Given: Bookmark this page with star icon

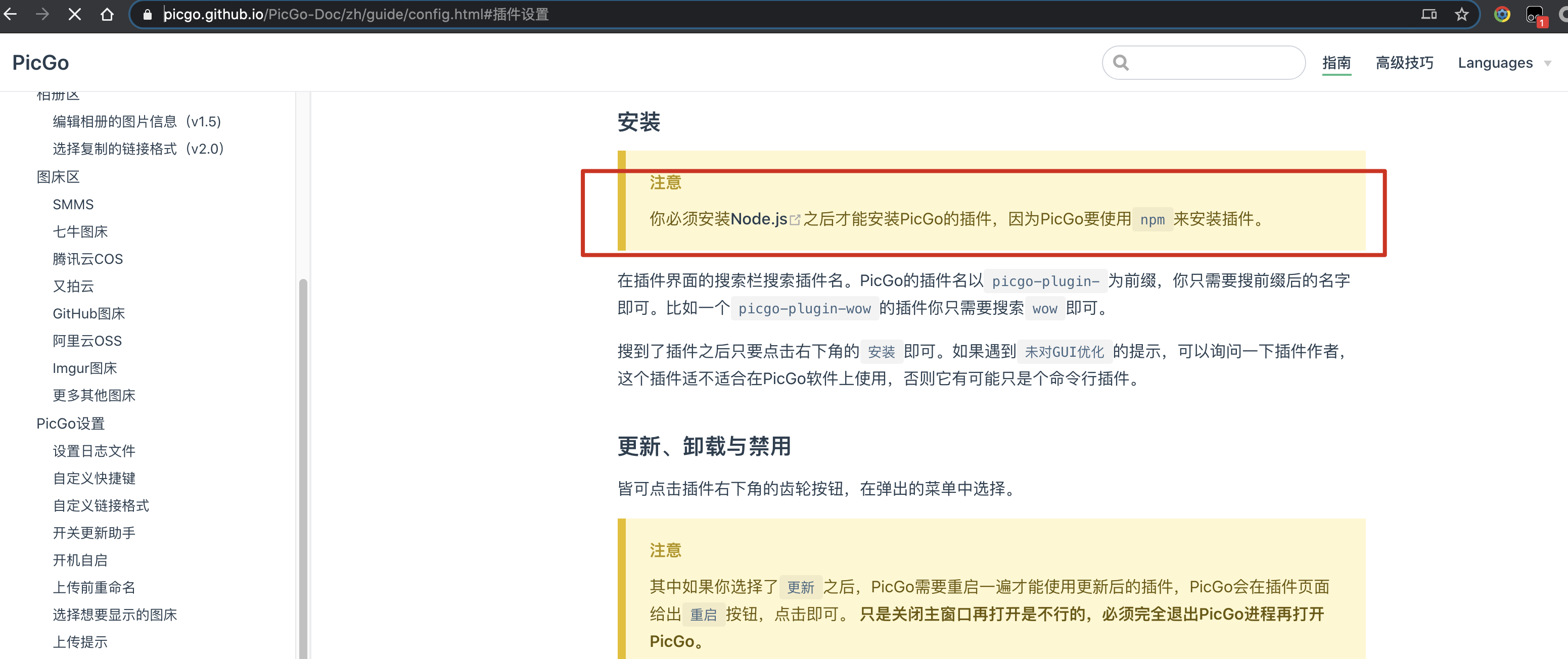Looking at the screenshot, I should [x=1461, y=14].
